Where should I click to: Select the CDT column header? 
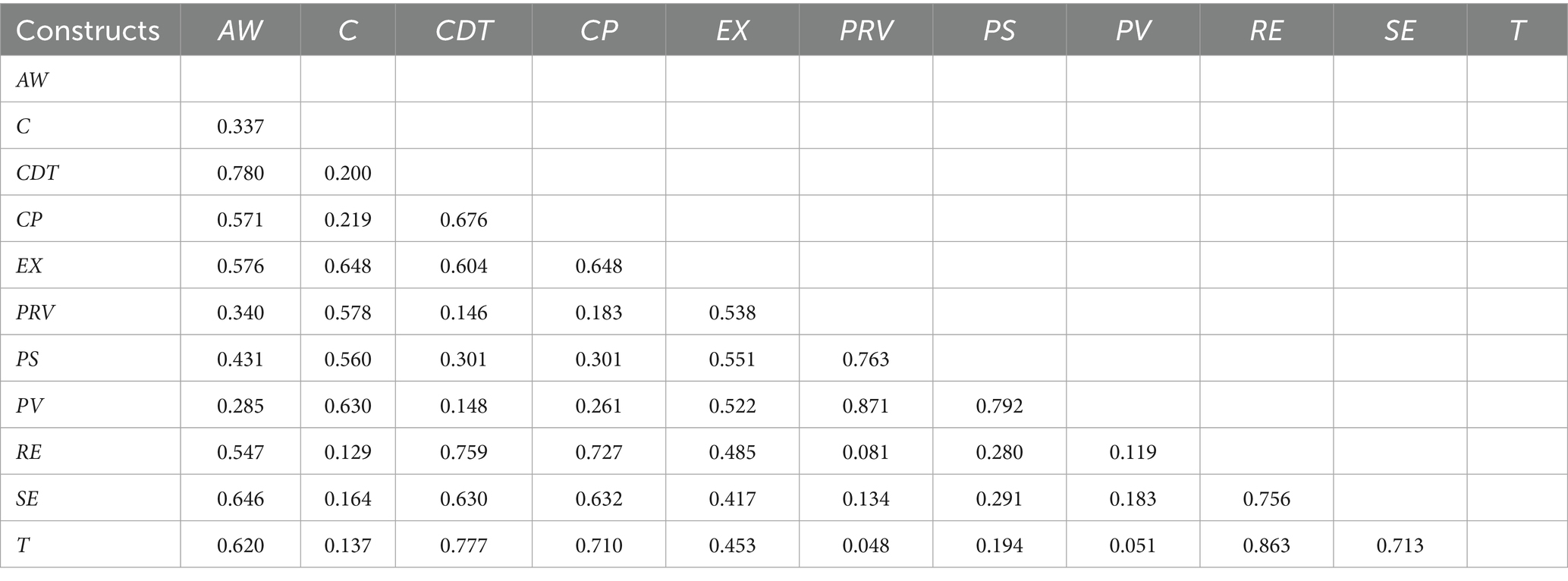463,30
